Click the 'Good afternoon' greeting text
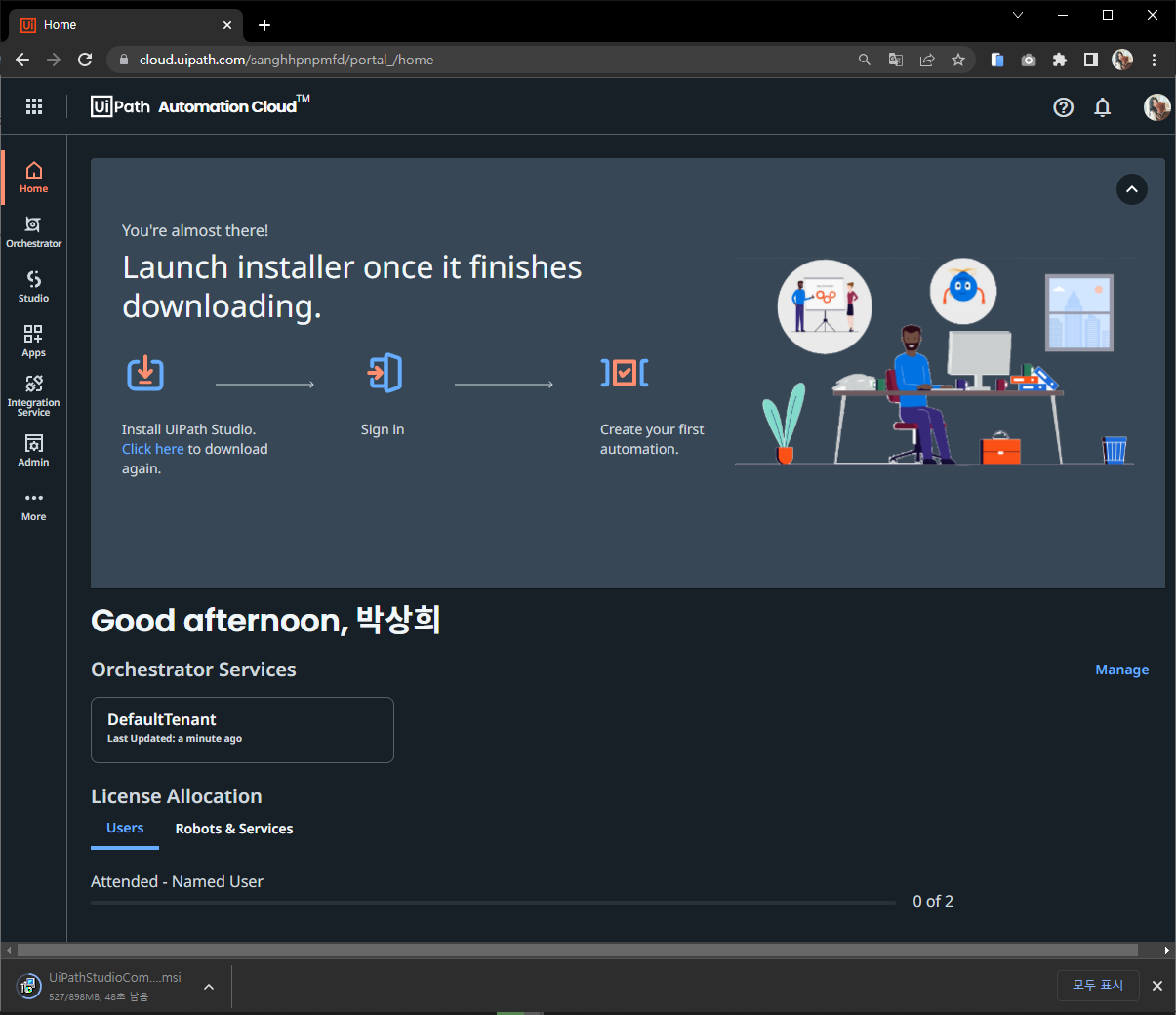The height and width of the screenshot is (1015, 1176). pyautogui.click(x=265, y=620)
